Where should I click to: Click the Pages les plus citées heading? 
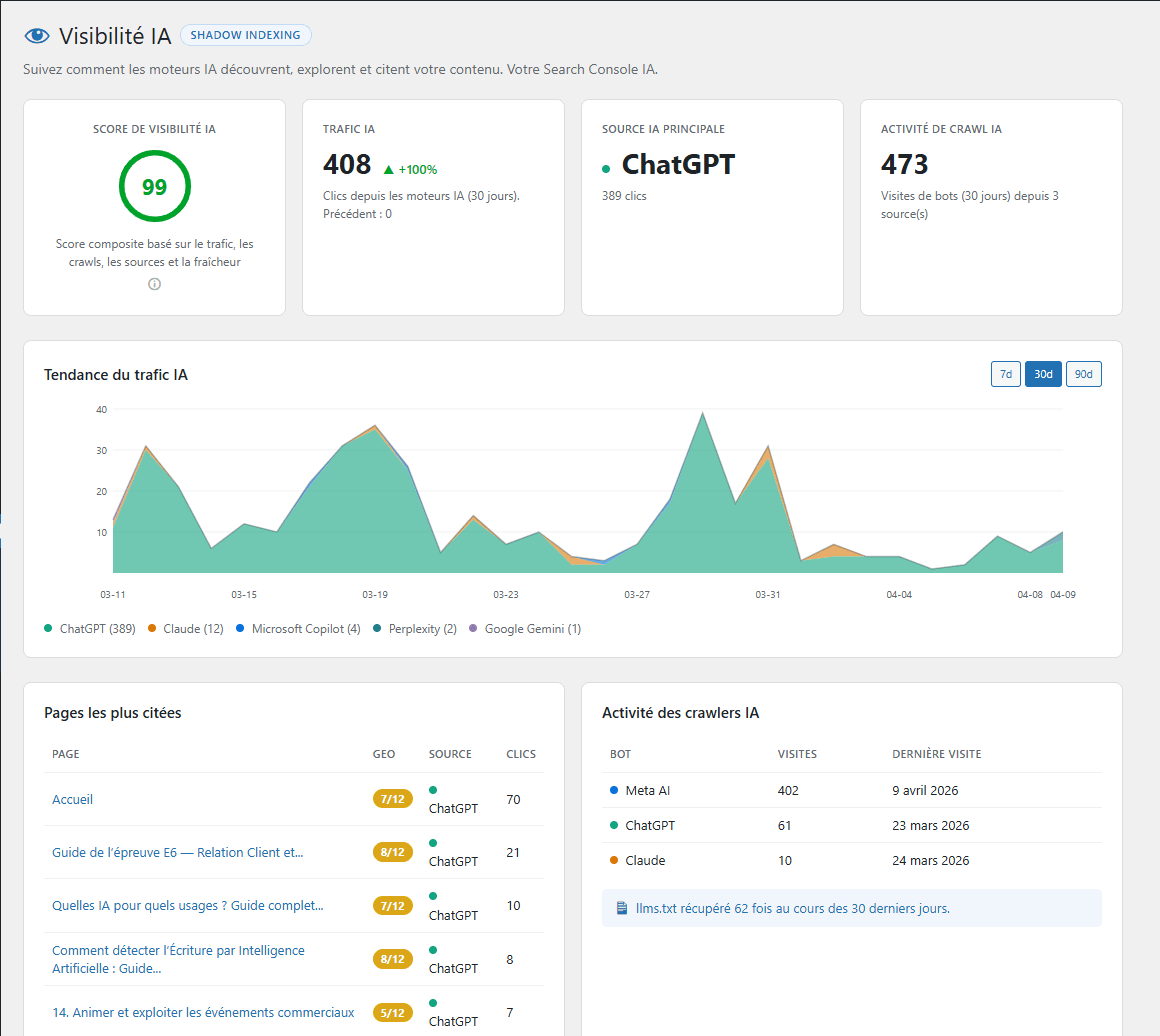(112, 713)
